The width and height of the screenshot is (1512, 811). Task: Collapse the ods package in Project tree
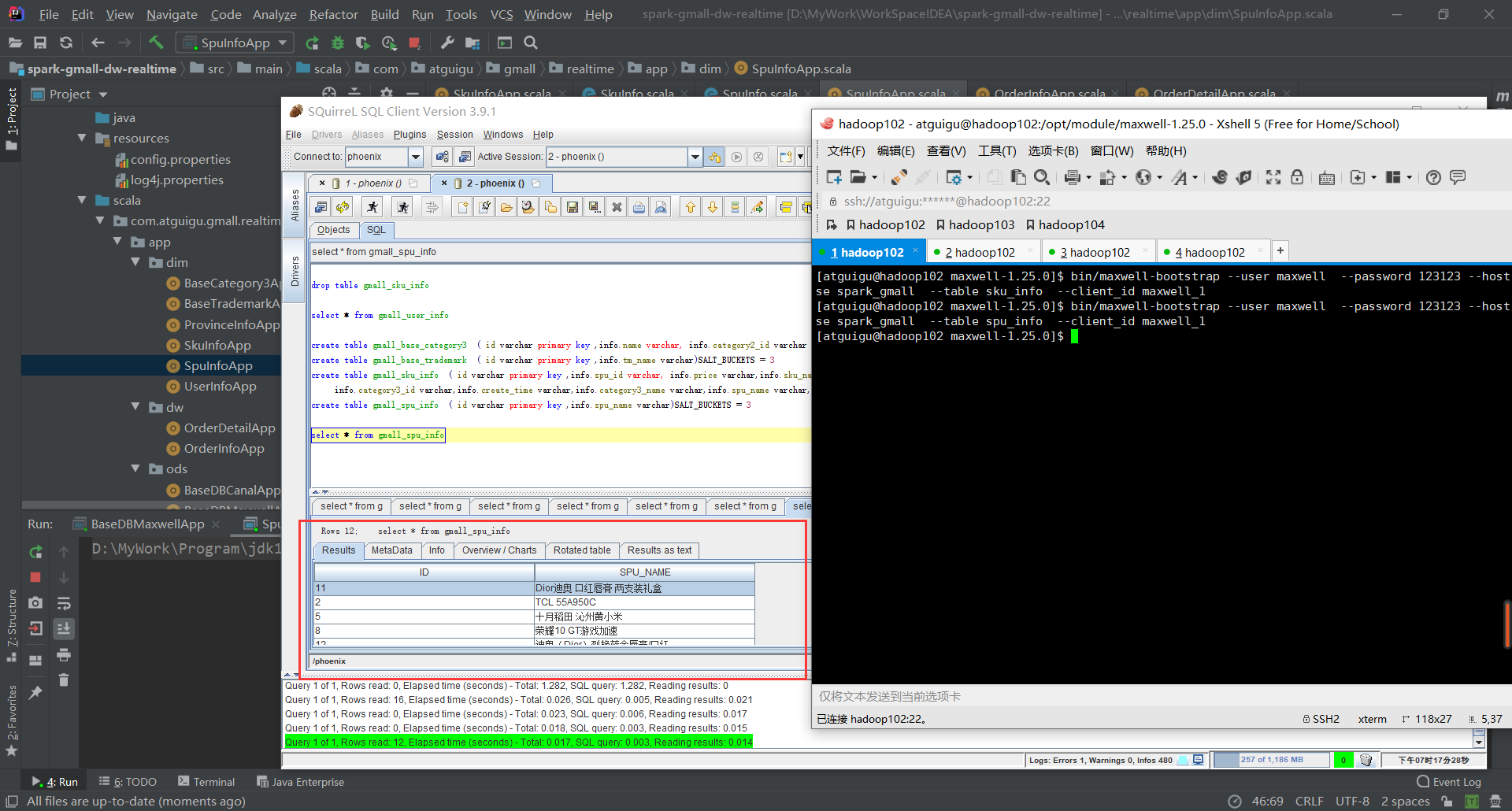(135, 468)
